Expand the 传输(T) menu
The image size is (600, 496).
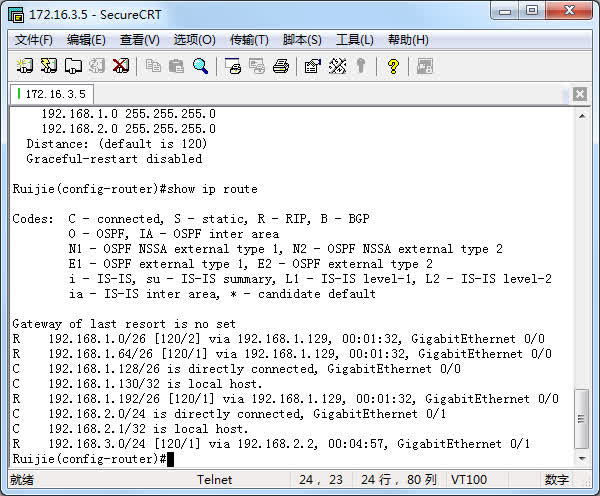pos(249,40)
